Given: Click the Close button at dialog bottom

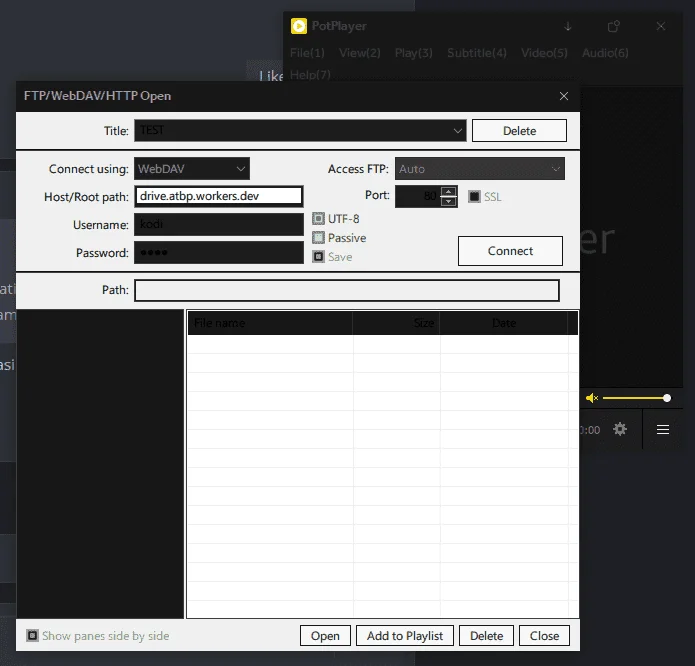Looking at the screenshot, I should click(544, 636).
